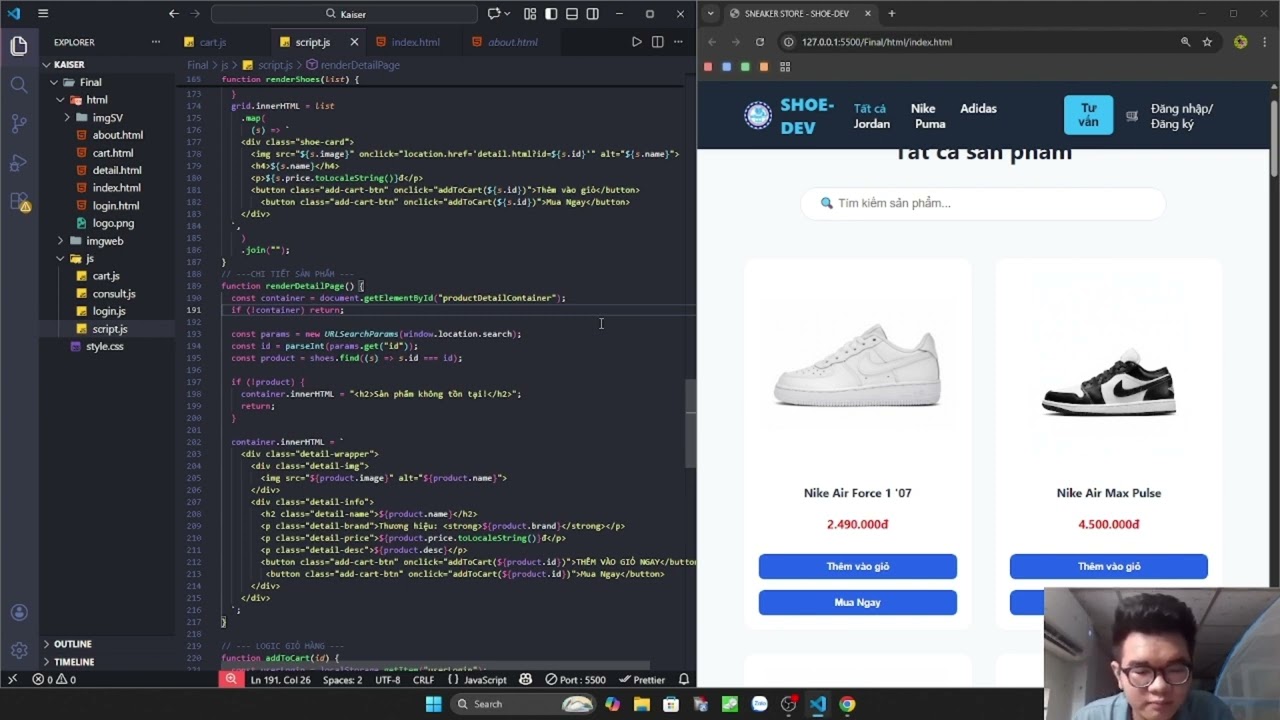Open Chrome three-dot menu

pos(1265,42)
